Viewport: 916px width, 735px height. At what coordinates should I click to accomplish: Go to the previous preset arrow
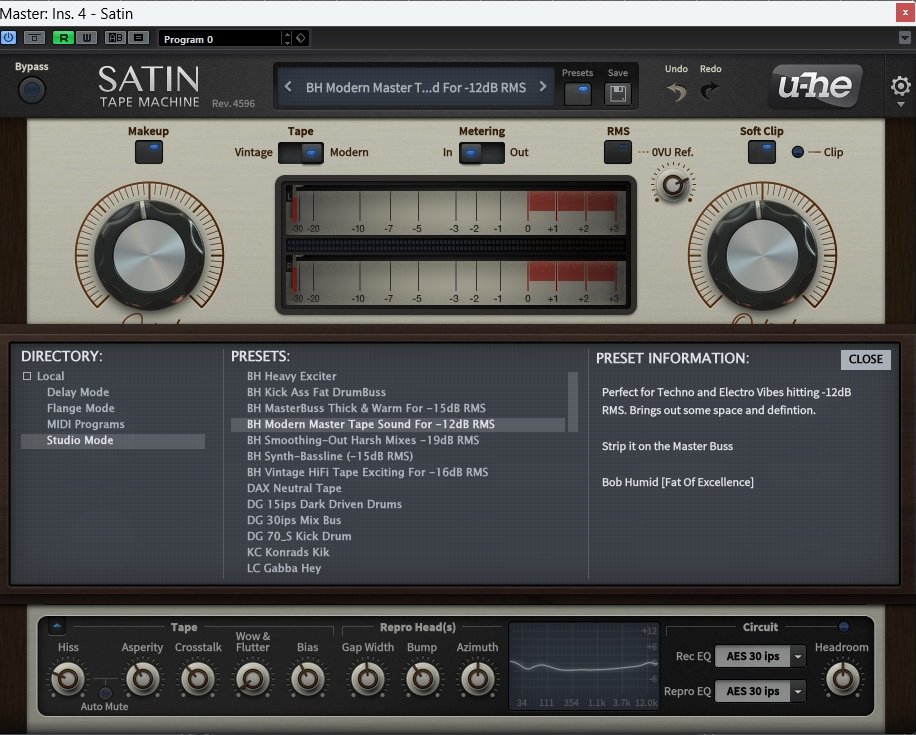(288, 86)
